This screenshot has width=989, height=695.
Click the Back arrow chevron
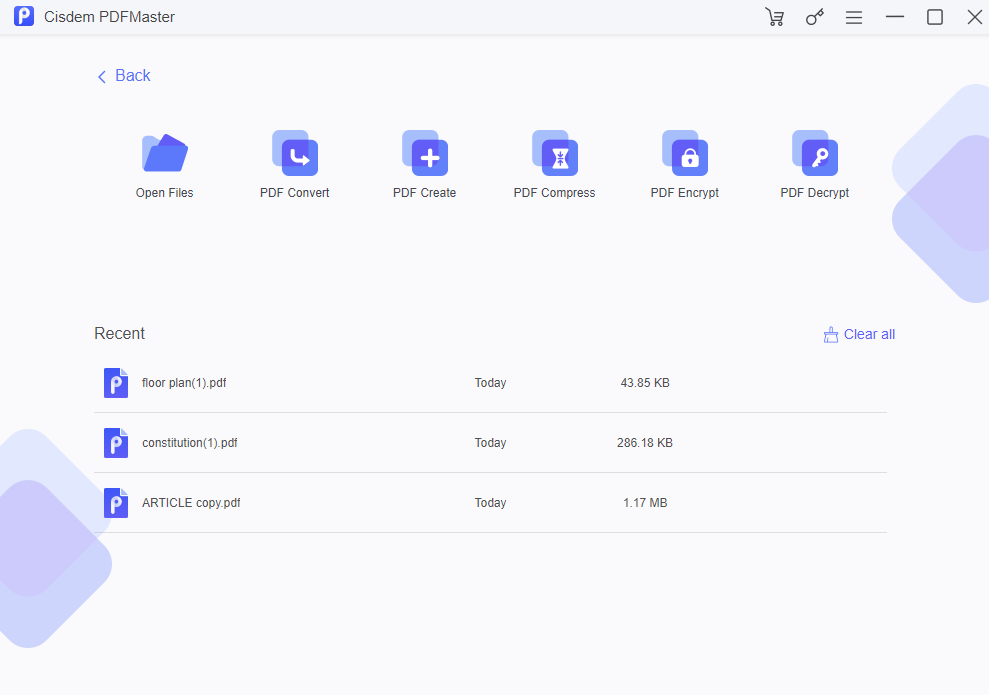[x=102, y=77]
